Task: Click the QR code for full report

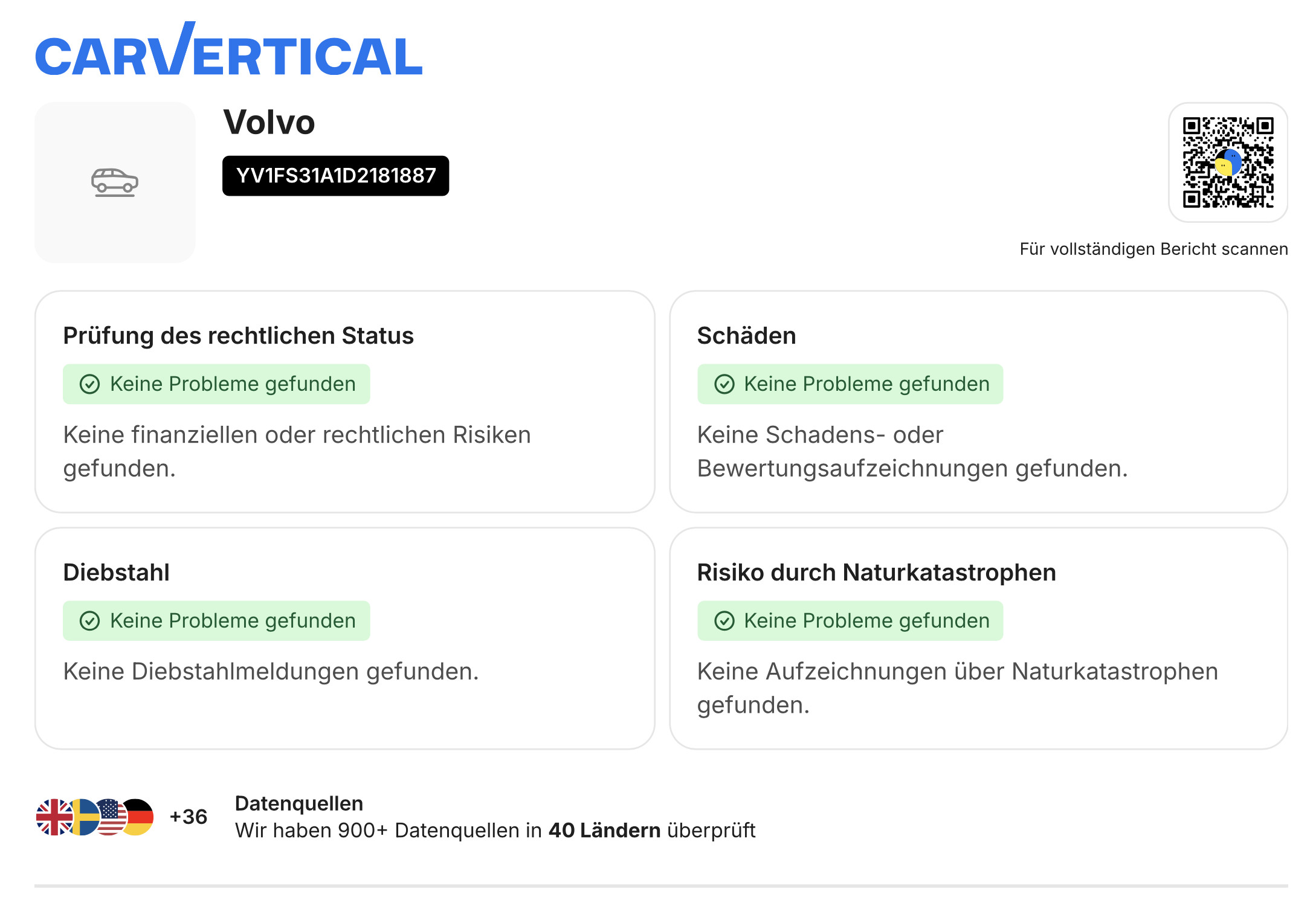Action: coord(1228,162)
